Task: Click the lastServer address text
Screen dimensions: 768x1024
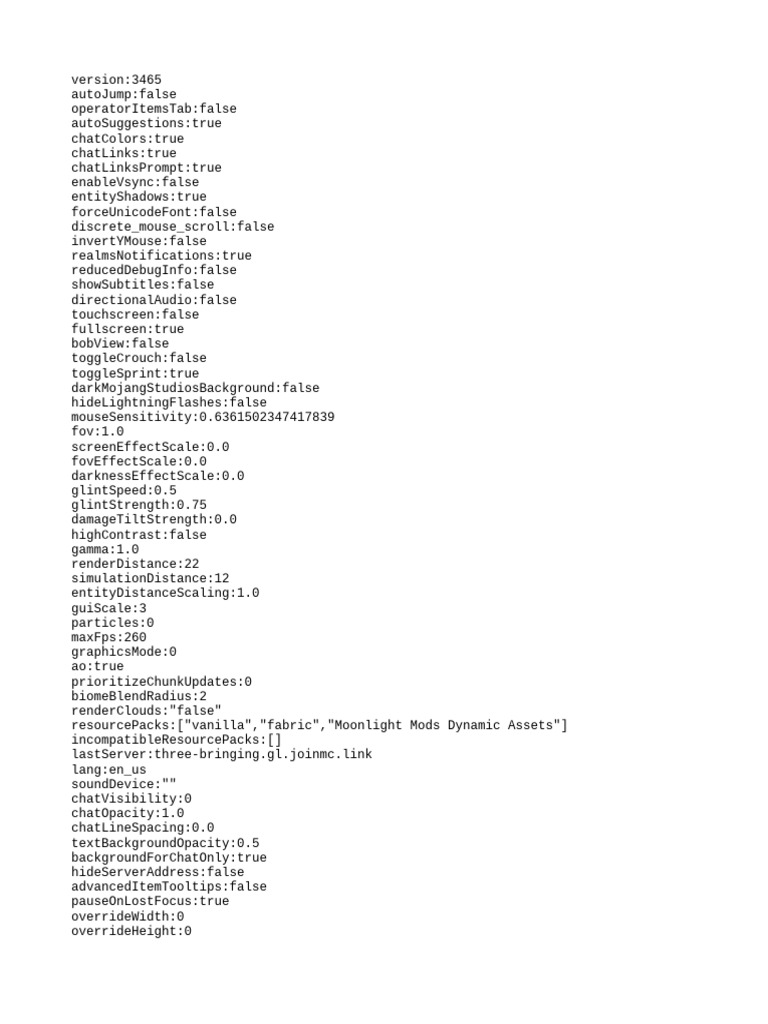Action: click(x=263, y=754)
